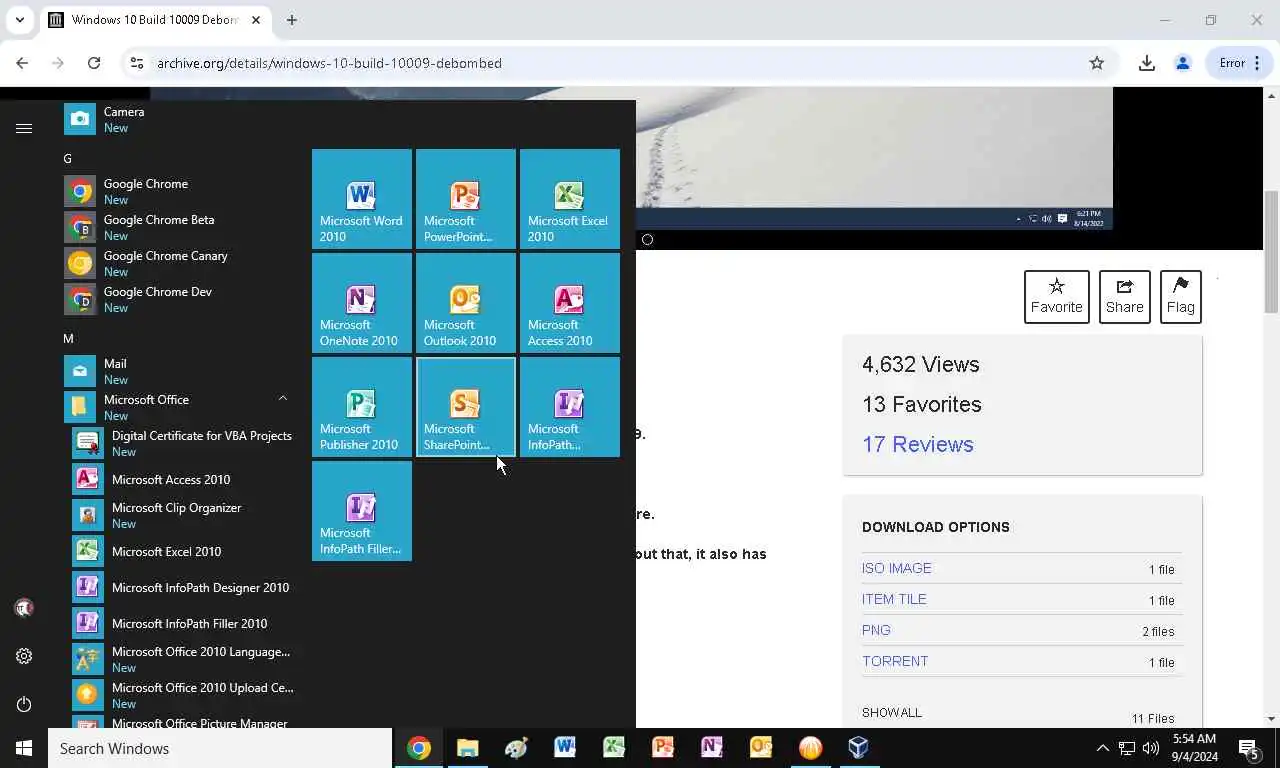Download via the TORRENT link
This screenshot has height=768, width=1280.
(895, 661)
